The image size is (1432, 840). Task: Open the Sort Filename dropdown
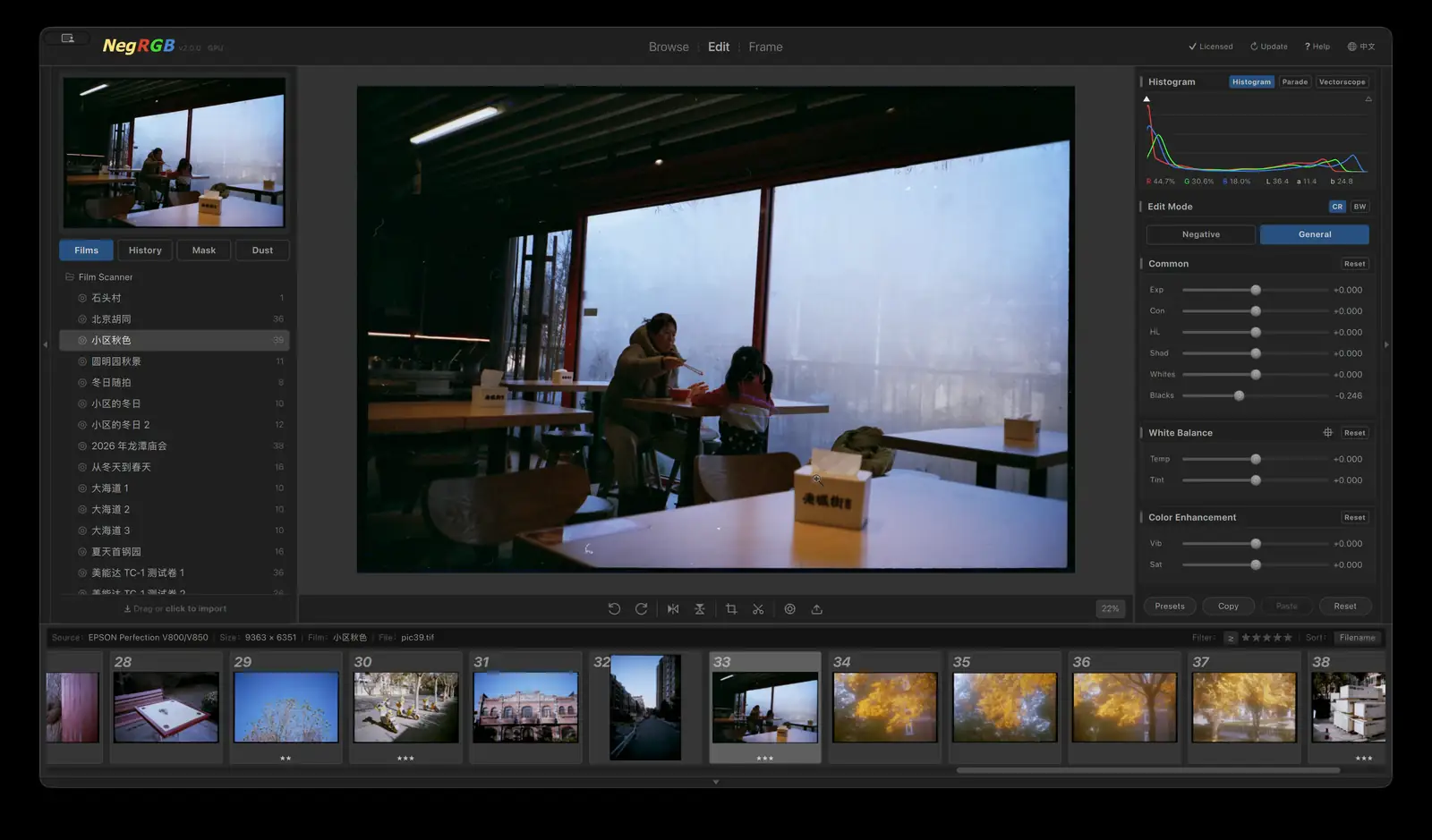(x=1358, y=638)
